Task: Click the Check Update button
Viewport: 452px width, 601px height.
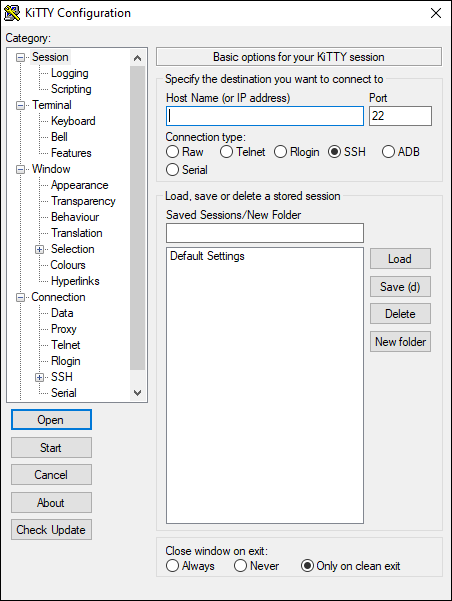Action: coord(51,530)
